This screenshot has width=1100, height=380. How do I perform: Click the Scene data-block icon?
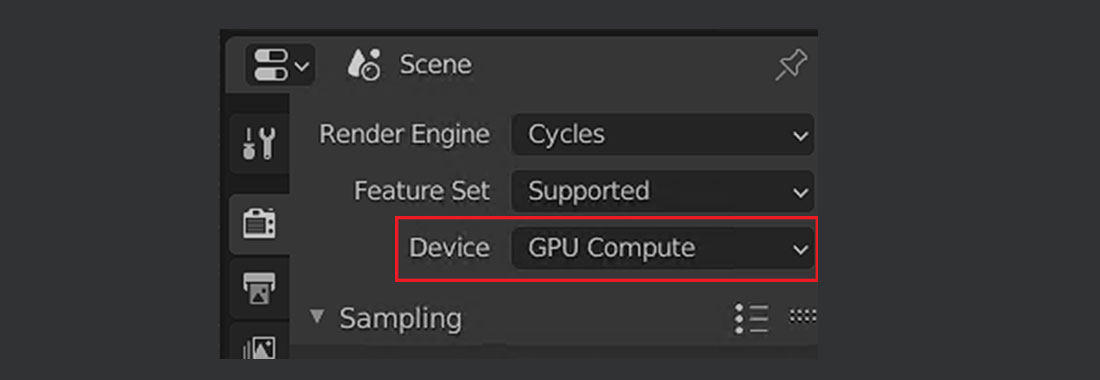tap(364, 65)
